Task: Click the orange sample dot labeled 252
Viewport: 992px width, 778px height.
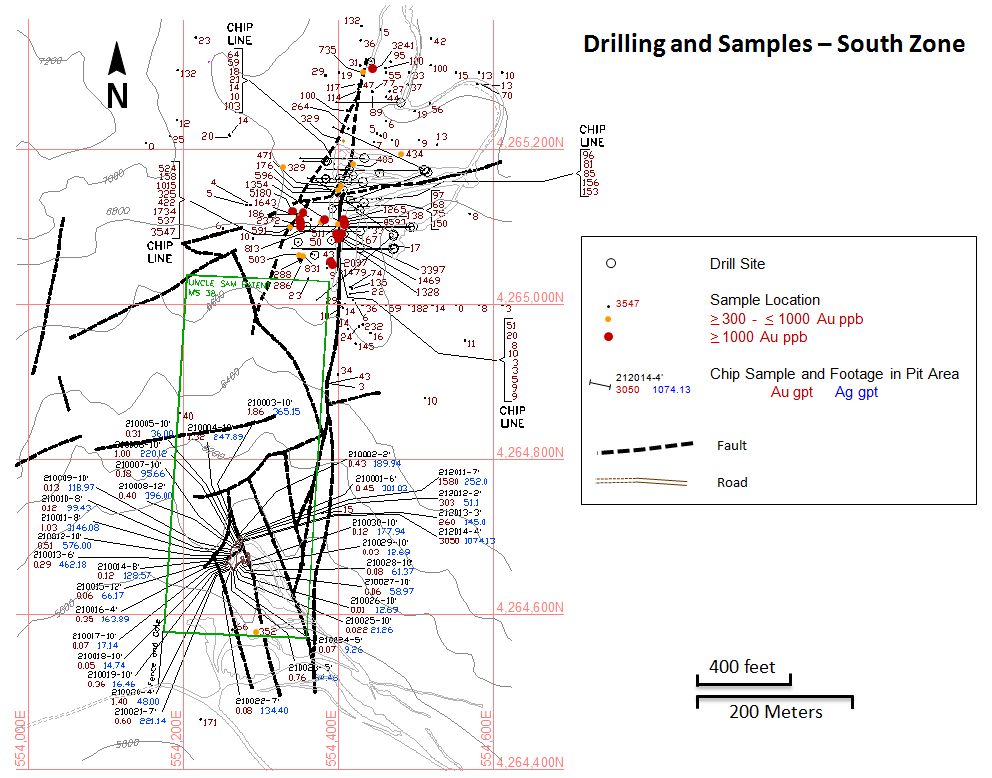Action: (257, 632)
